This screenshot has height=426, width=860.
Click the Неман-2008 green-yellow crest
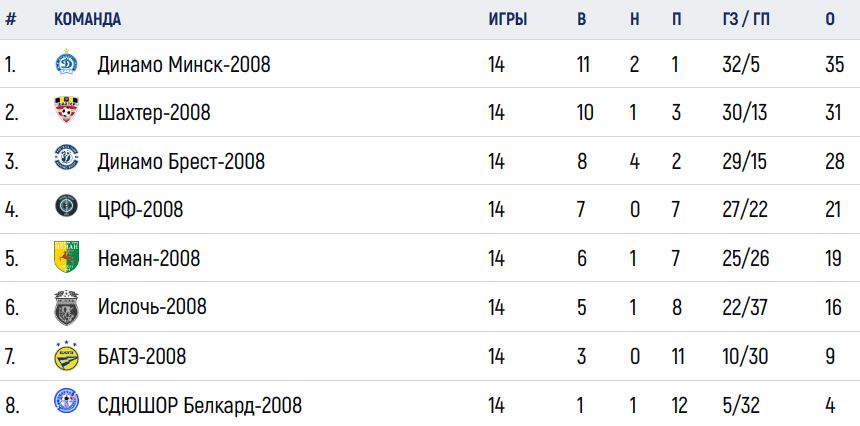pyautogui.click(x=66, y=257)
